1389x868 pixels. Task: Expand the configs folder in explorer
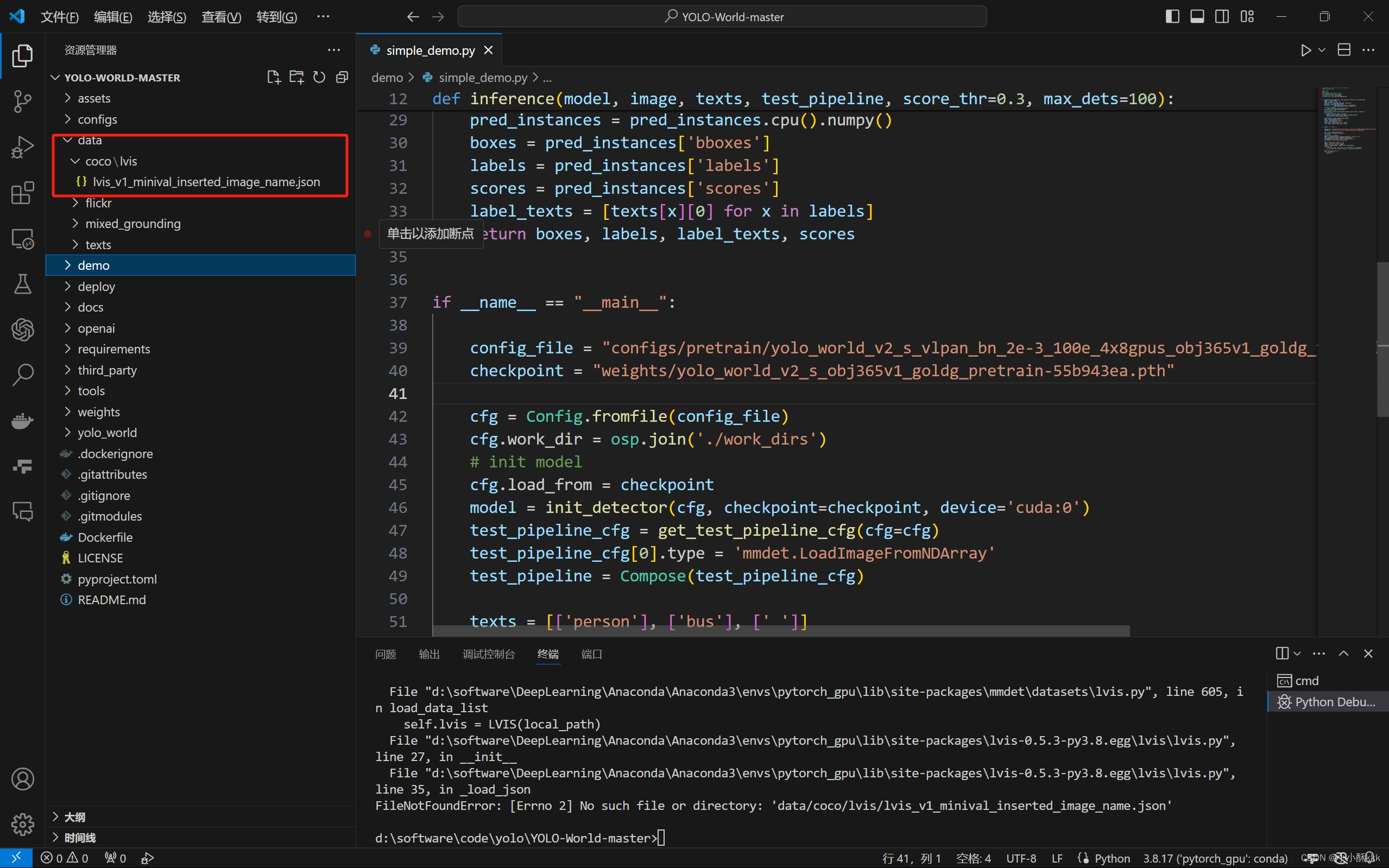click(97, 118)
